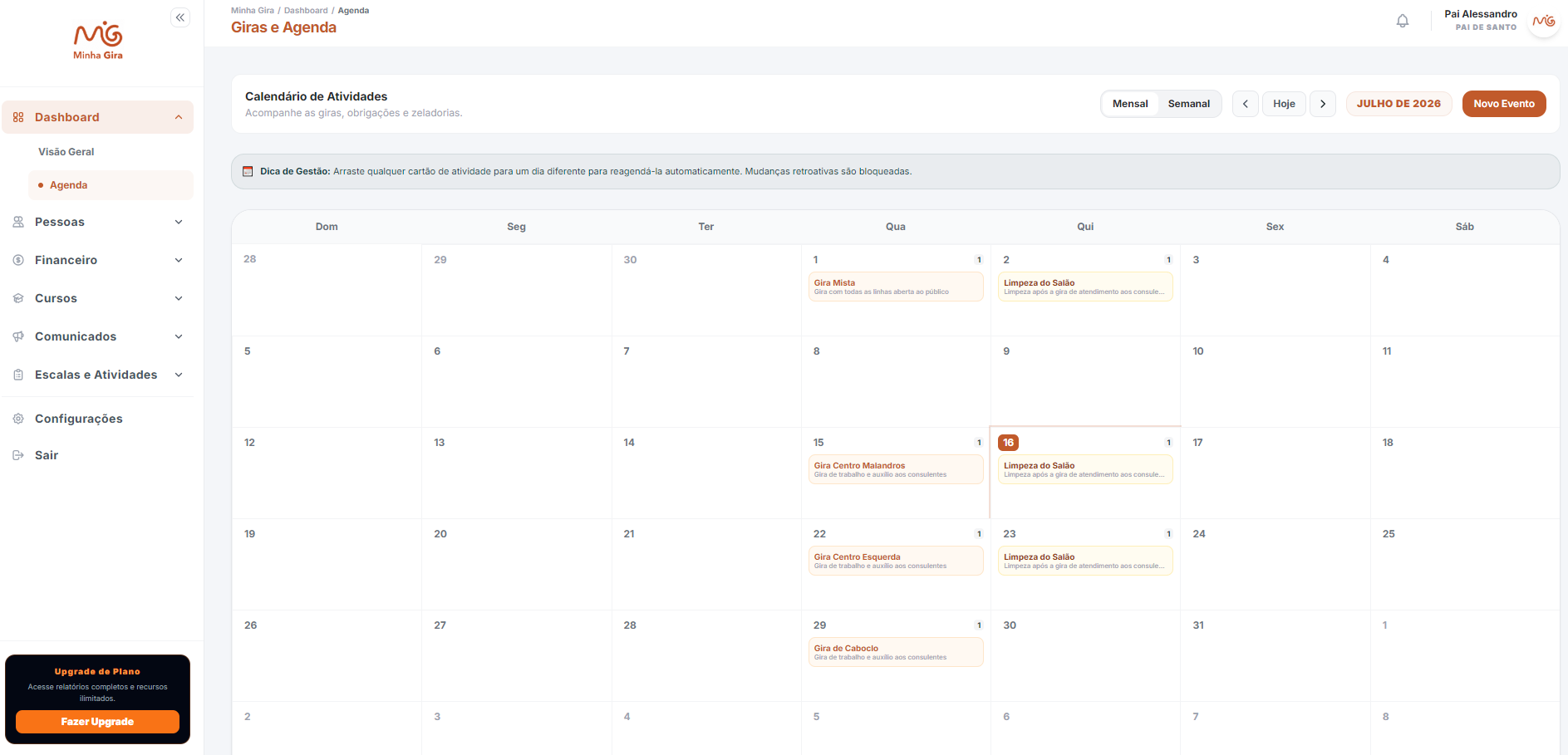Click the Upgrade de Plano heading
The image size is (1568, 755).
point(97,671)
